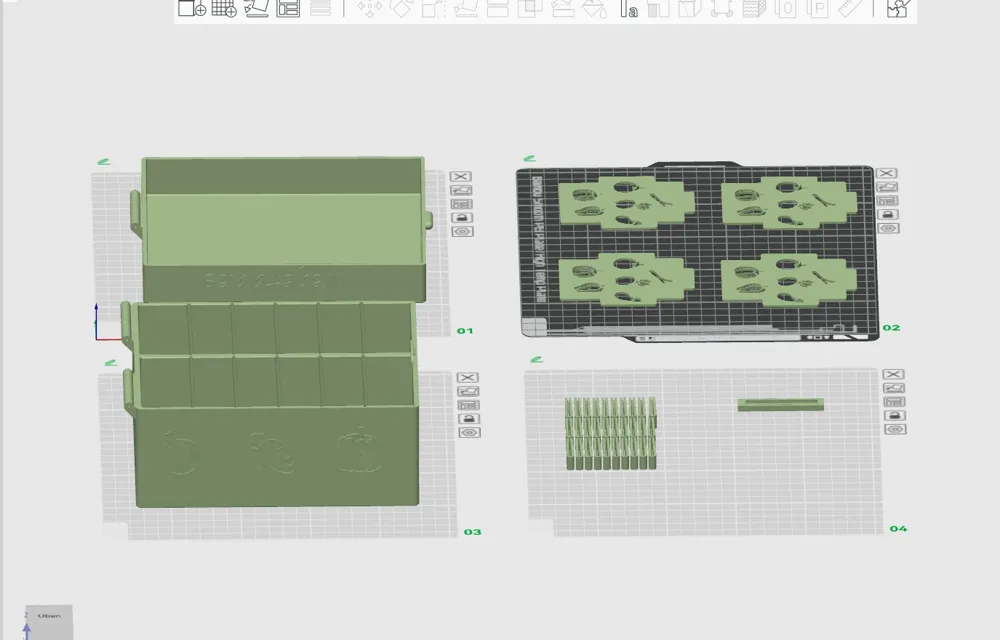Pick the Measure ruler tool
Screen dimensions: 1000x640
point(849,8)
